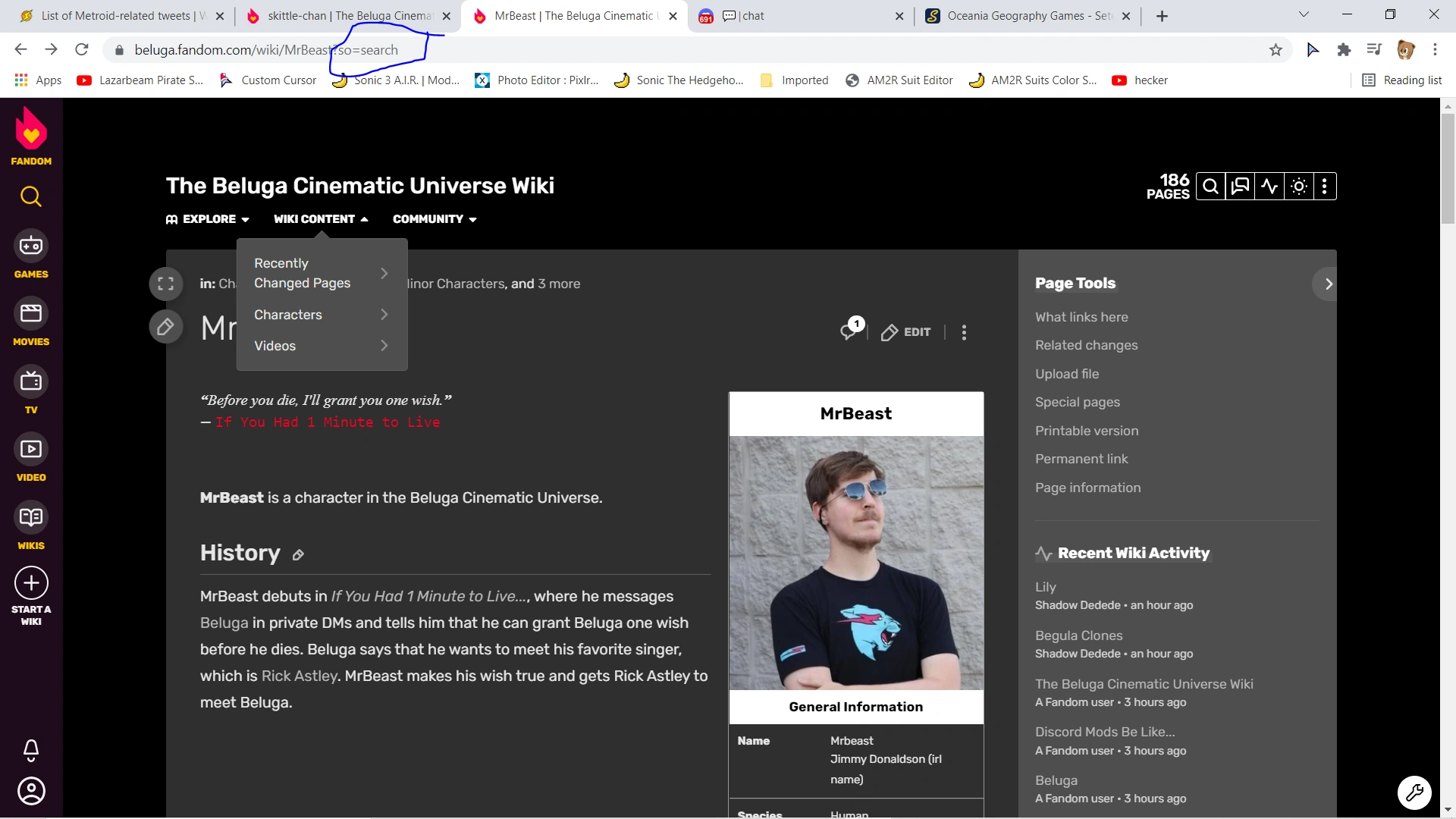1456x819 pixels.
Task: Expand the Characters submenu arrow
Action: click(384, 314)
